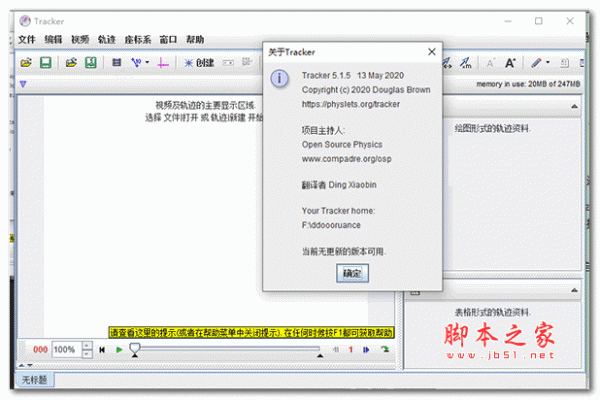Viewport: 600px width, 400px height.
Task: Open the 帮助 menu
Action: (195, 39)
